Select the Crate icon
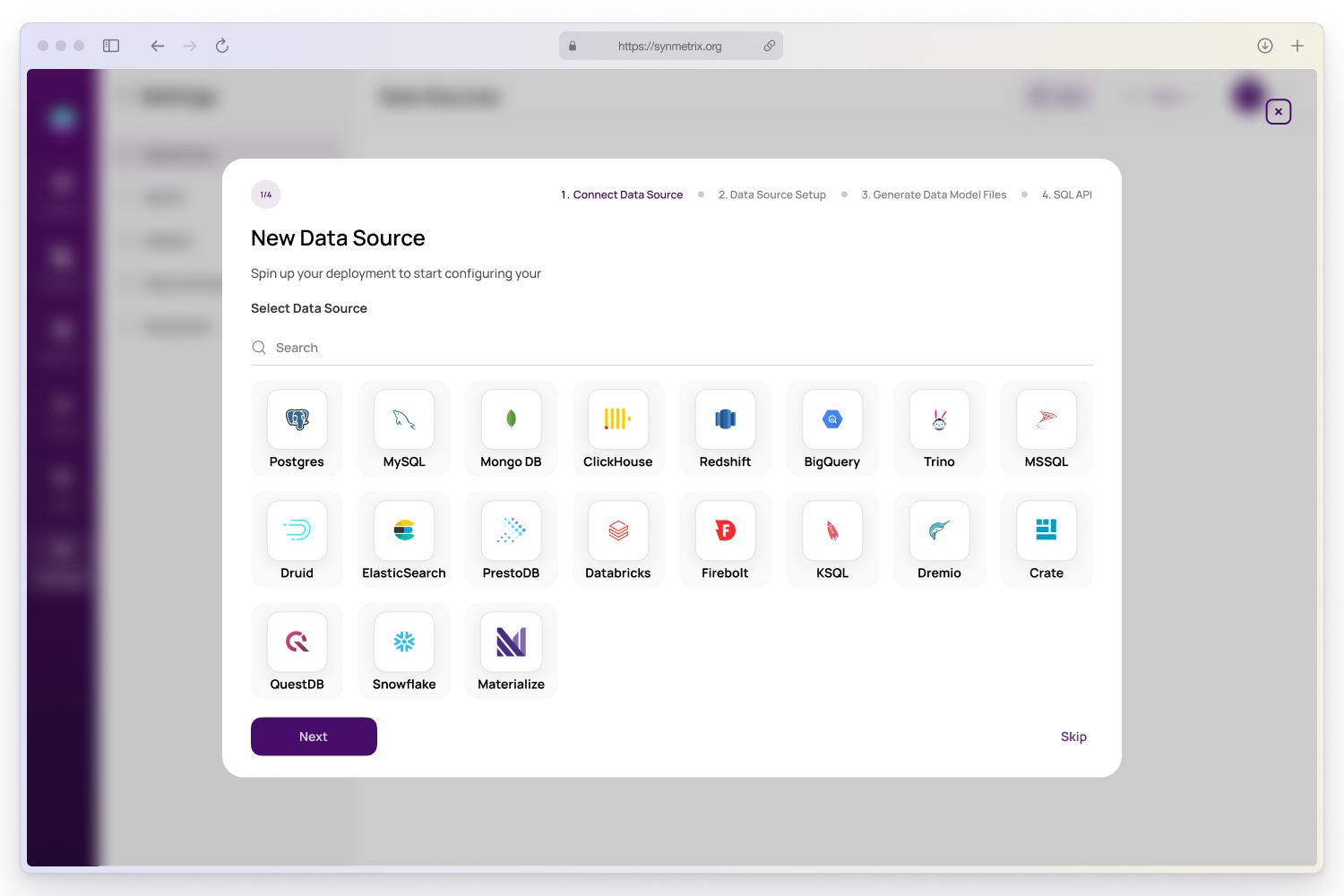The height and width of the screenshot is (896, 1344). coord(1047,530)
